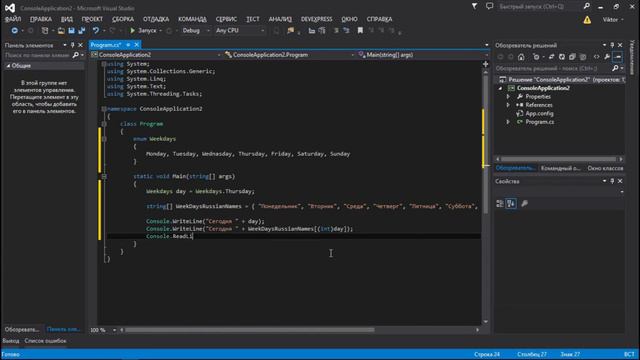This screenshot has height=360, width=640.
Task: Click the comment selection toolbar icon
Action: [336, 31]
